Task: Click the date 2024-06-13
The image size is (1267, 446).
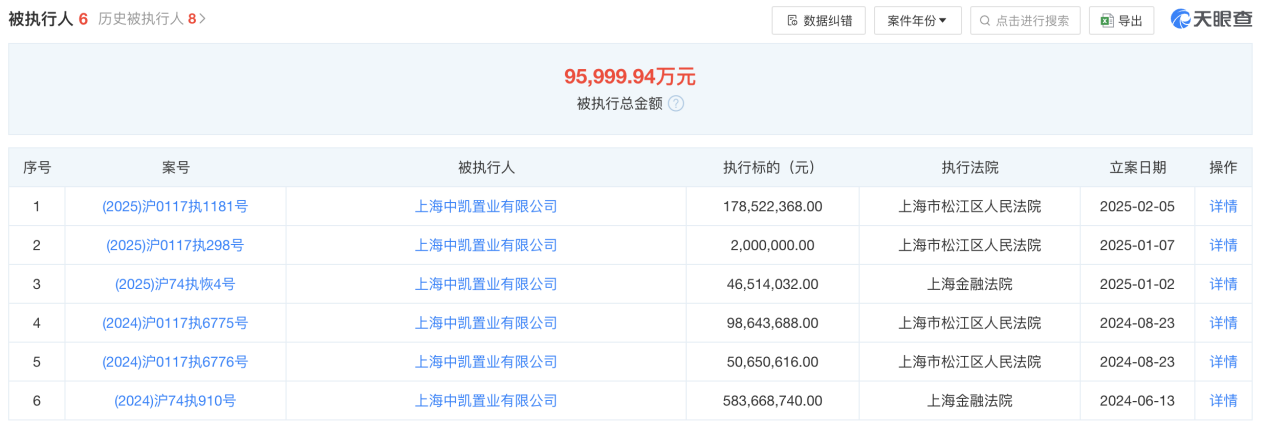Action: click(x=1138, y=401)
